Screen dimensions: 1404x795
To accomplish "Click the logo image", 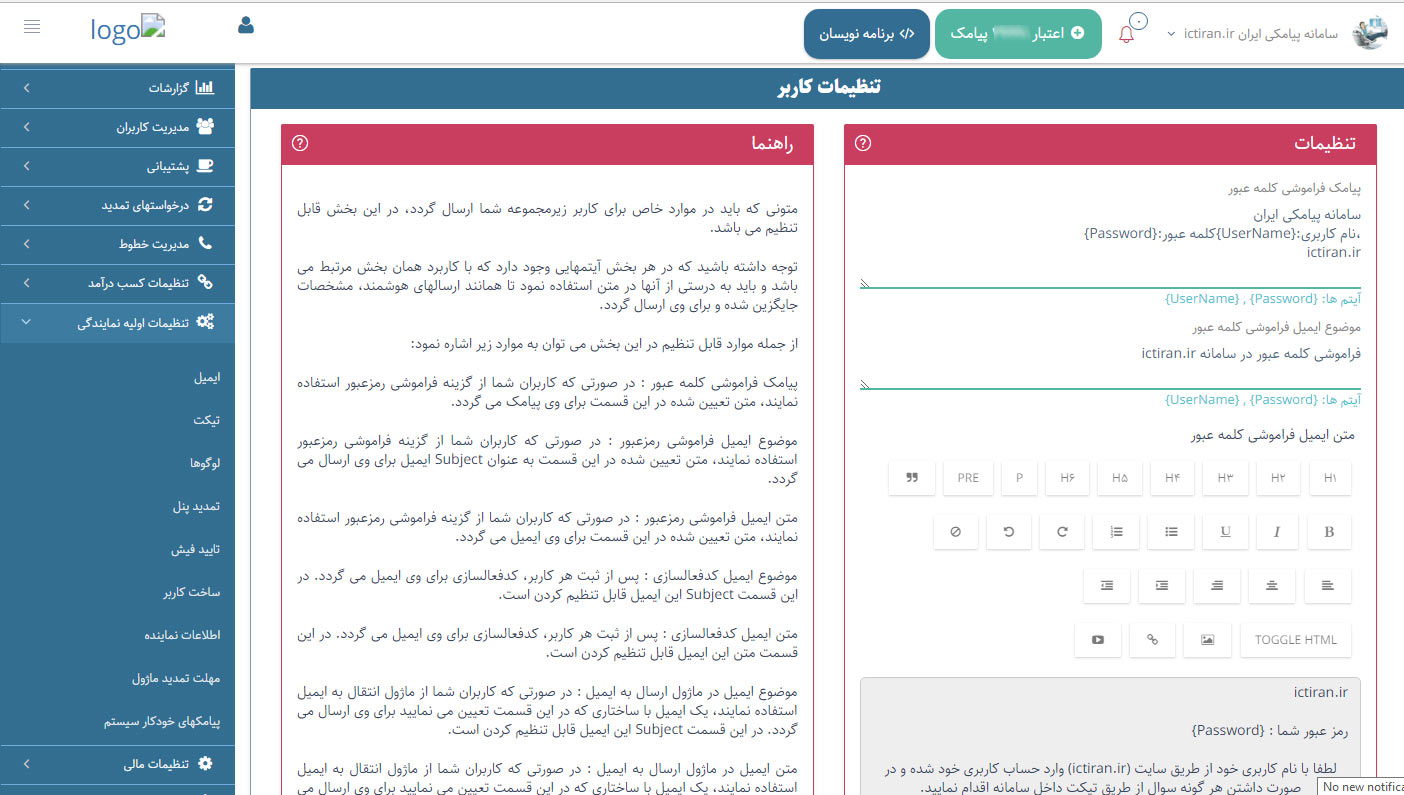I will pos(128,28).
